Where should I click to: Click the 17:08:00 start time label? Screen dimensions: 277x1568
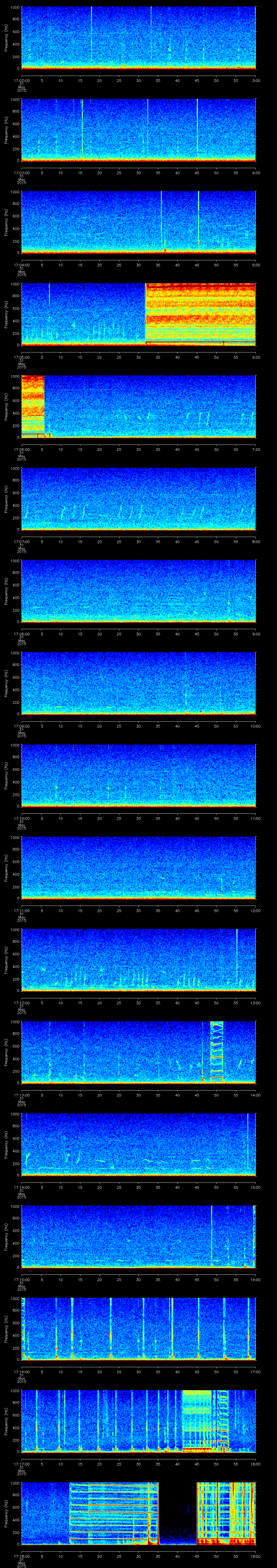21,634
